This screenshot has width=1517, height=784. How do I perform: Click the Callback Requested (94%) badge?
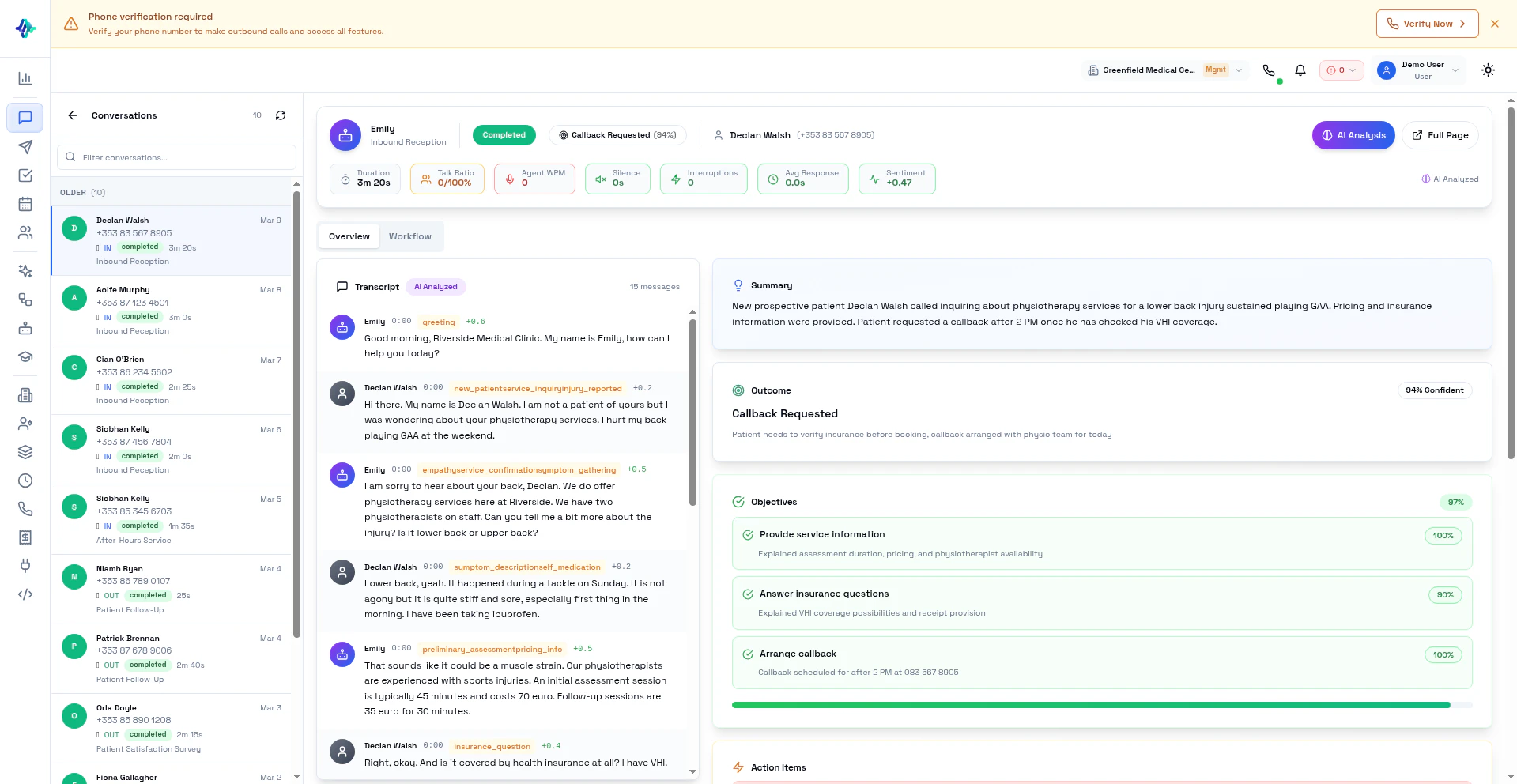pyautogui.click(x=617, y=135)
